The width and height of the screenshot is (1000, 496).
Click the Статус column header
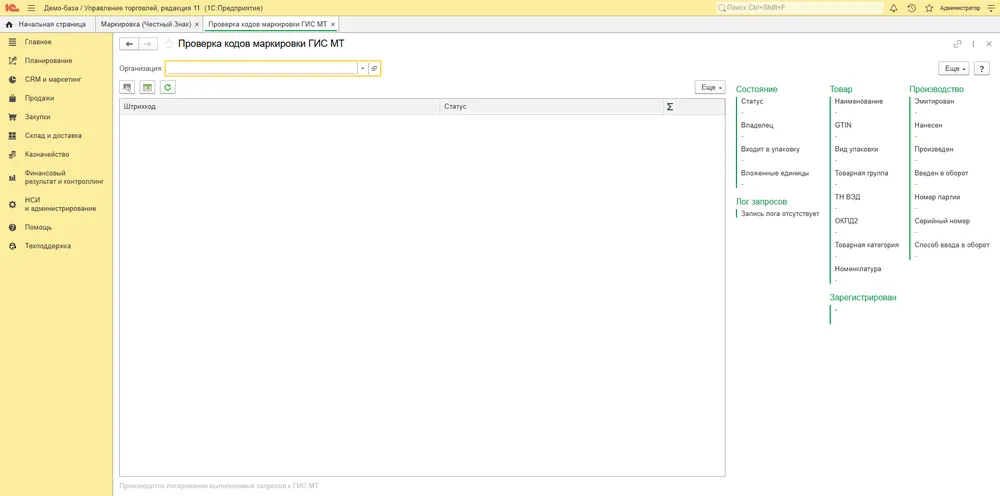click(551, 106)
